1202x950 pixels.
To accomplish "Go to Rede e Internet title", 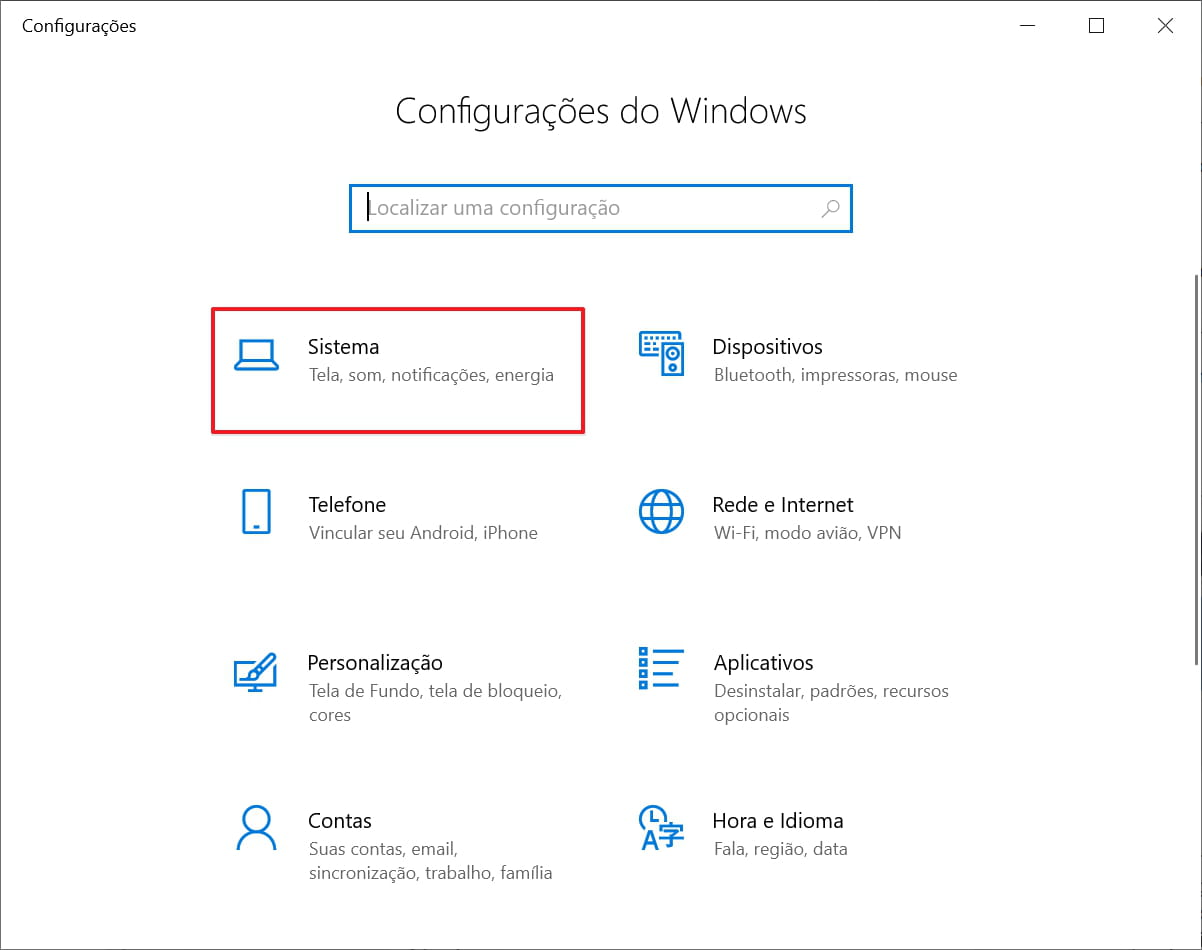I will [782, 505].
